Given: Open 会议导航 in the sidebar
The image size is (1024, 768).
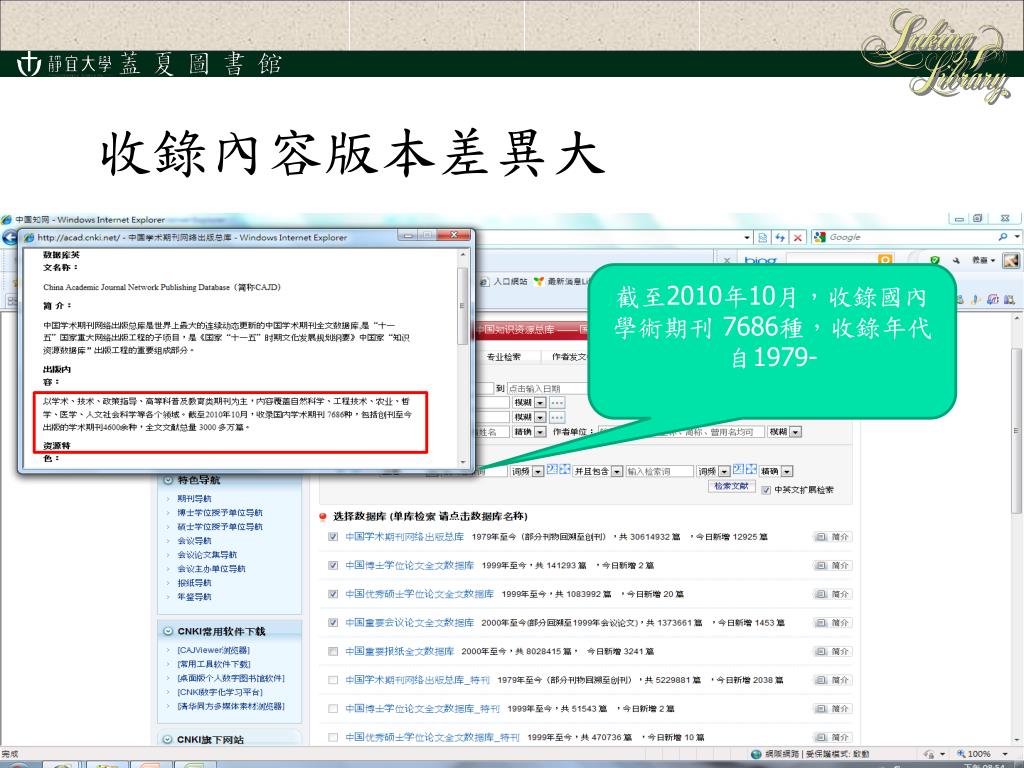Looking at the screenshot, I should coord(195,541).
